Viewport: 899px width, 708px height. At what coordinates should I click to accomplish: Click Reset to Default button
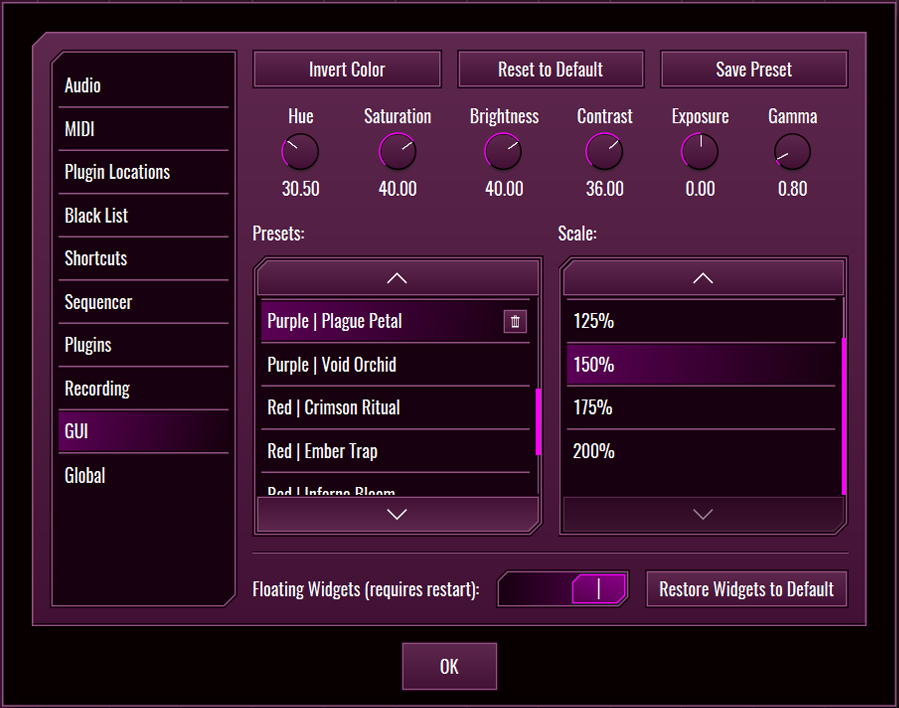click(x=550, y=69)
